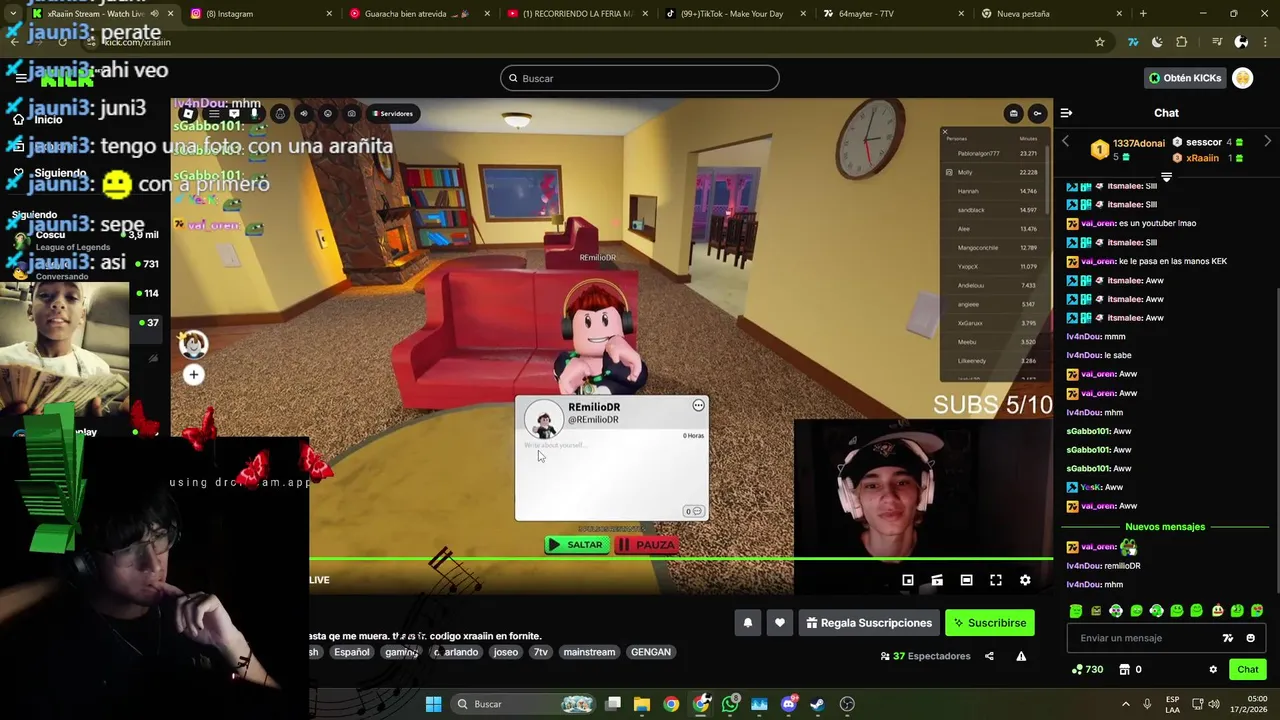Click the Obtén KICKs button

click(1185, 78)
